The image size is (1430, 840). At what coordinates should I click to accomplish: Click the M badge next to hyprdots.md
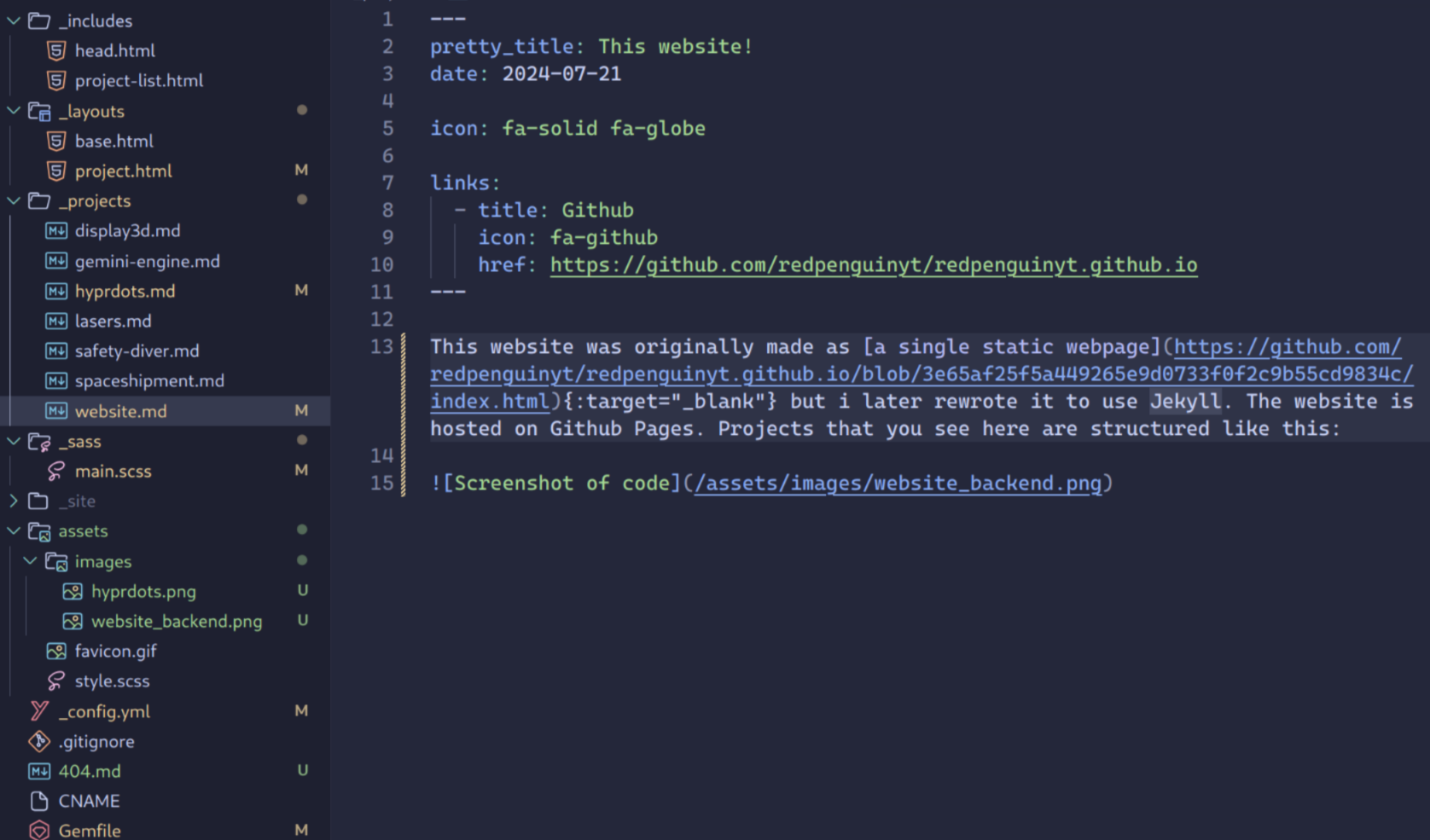(x=301, y=291)
